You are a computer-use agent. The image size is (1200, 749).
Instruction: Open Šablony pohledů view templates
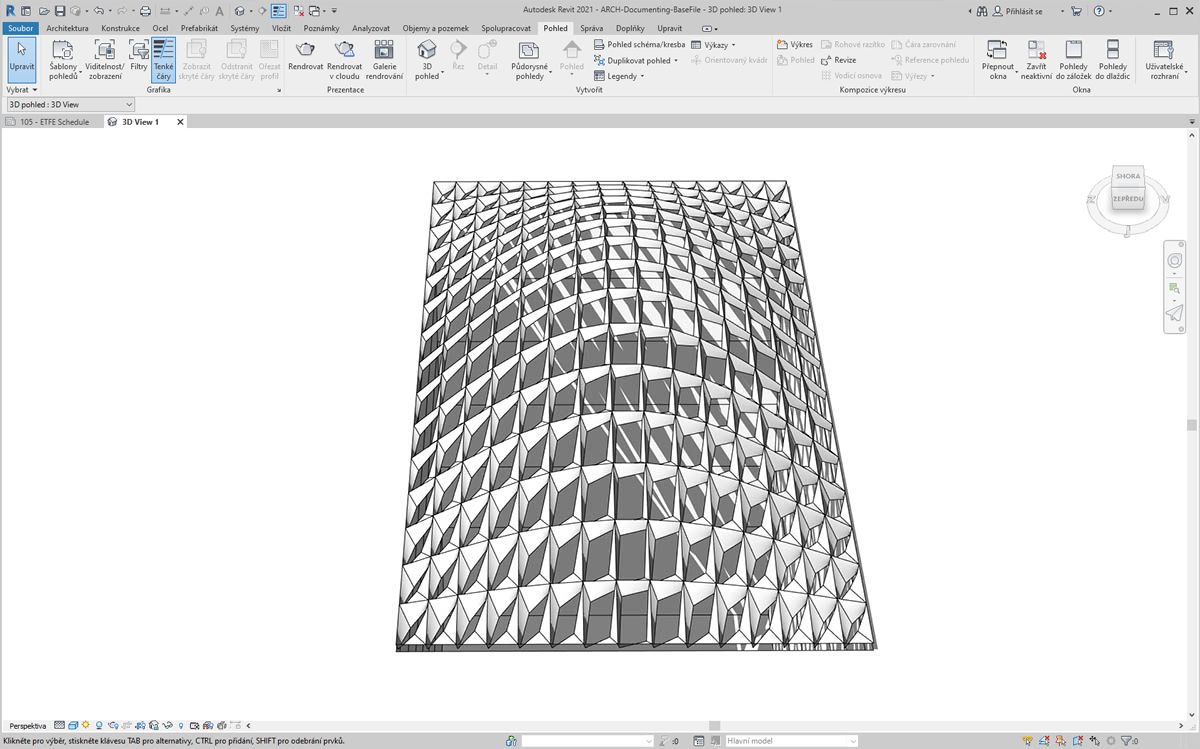(x=63, y=60)
